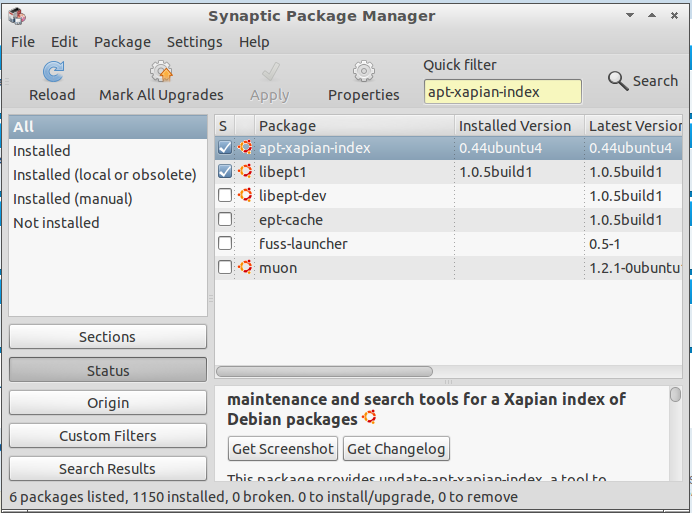Click the Apply checkmark icon

[270, 72]
